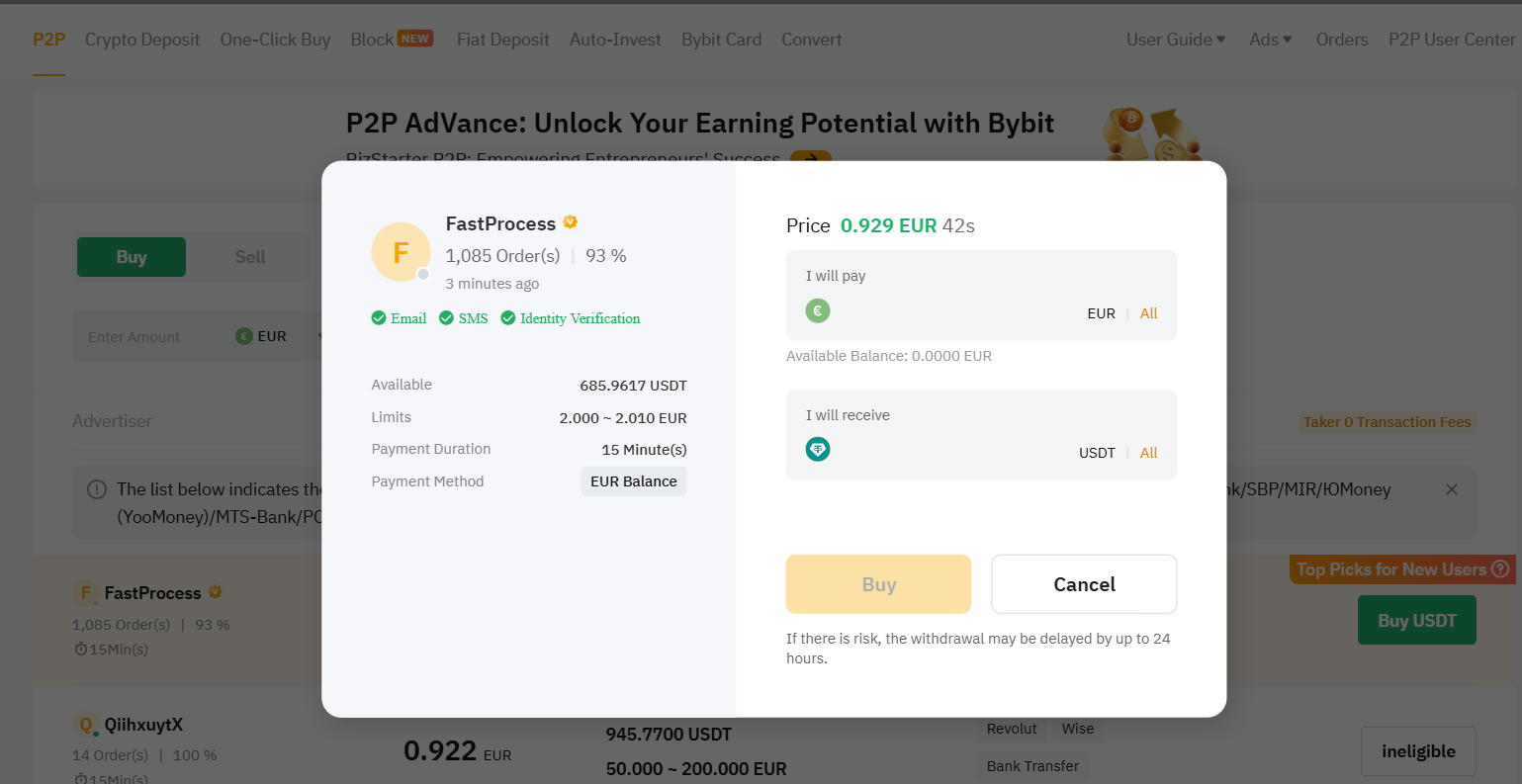Click the QiihxuytX advertiser name
This screenshot has width=1522, height=784.
(x=143, y=725)
